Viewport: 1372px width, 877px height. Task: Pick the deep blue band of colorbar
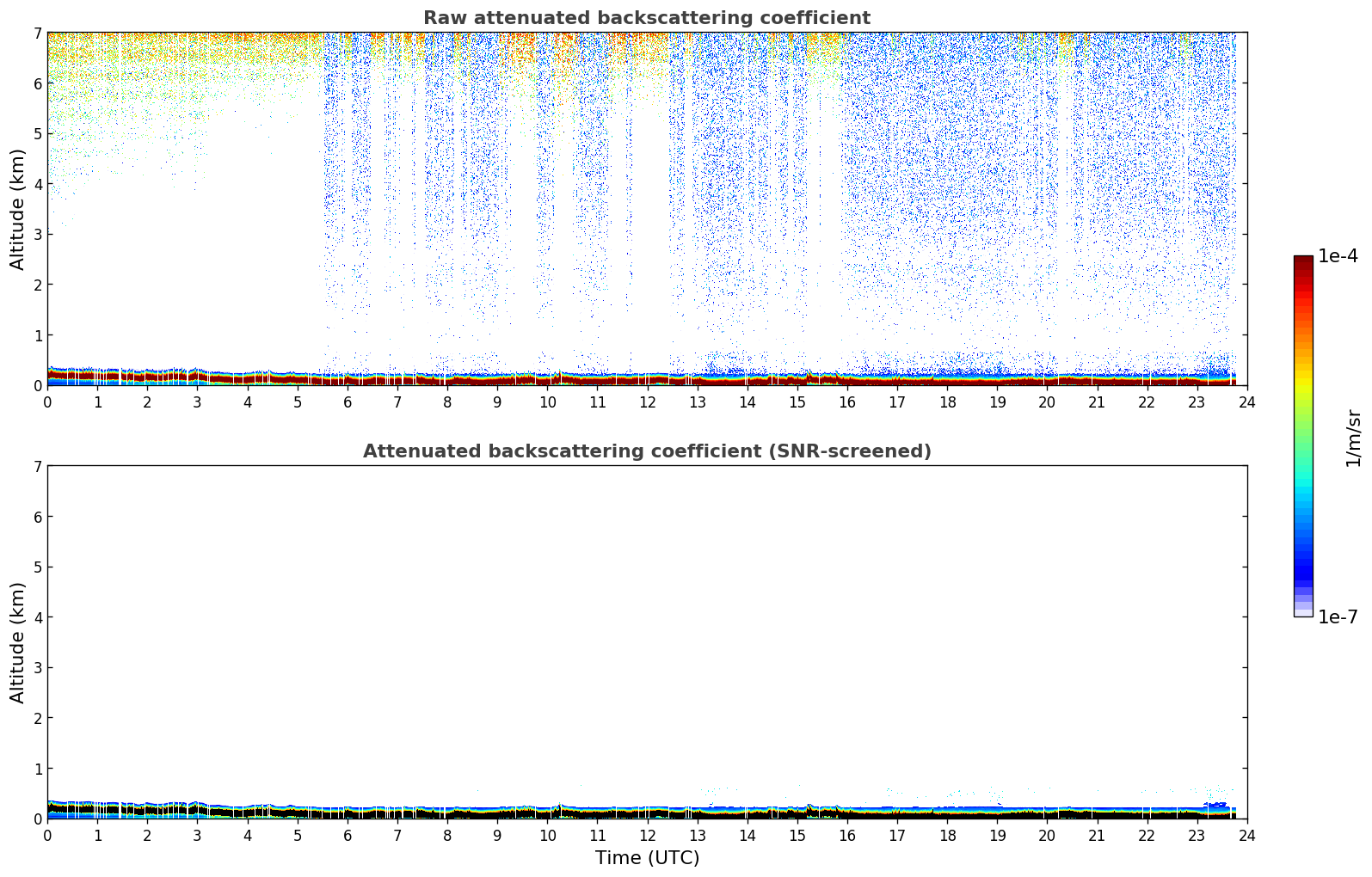[x=1302, y=567]
